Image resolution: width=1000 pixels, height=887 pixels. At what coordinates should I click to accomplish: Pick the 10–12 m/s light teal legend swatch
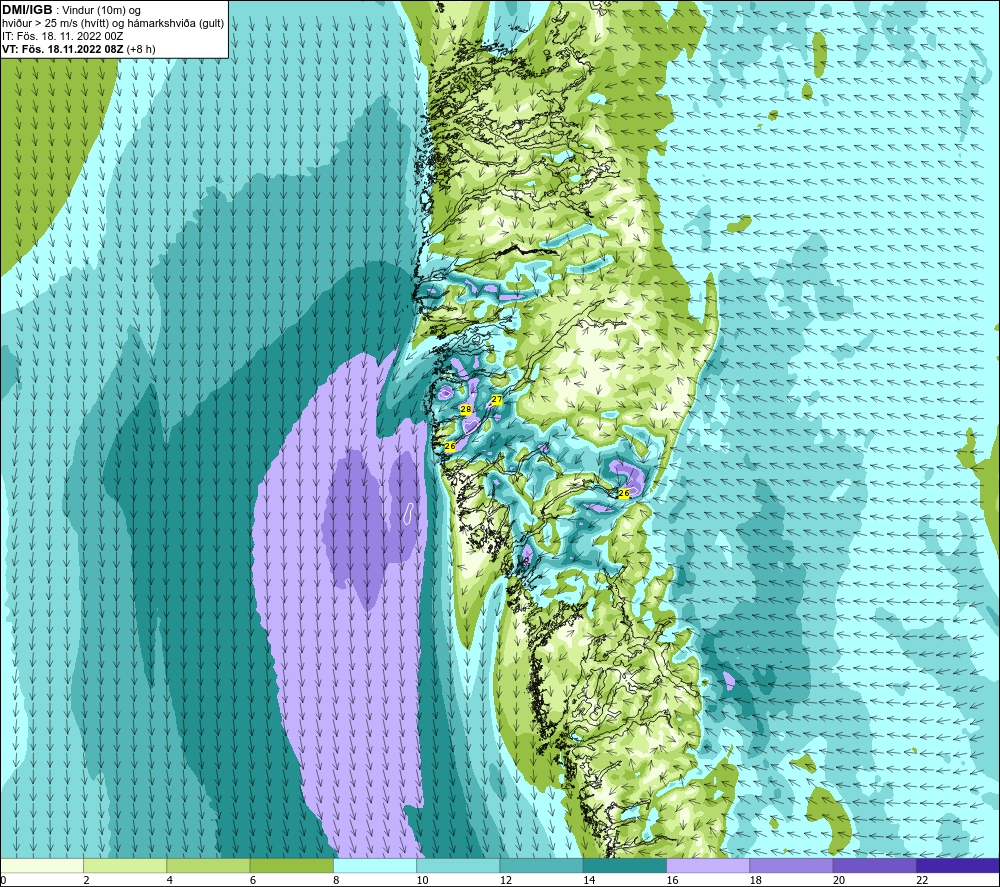point(458,866)
